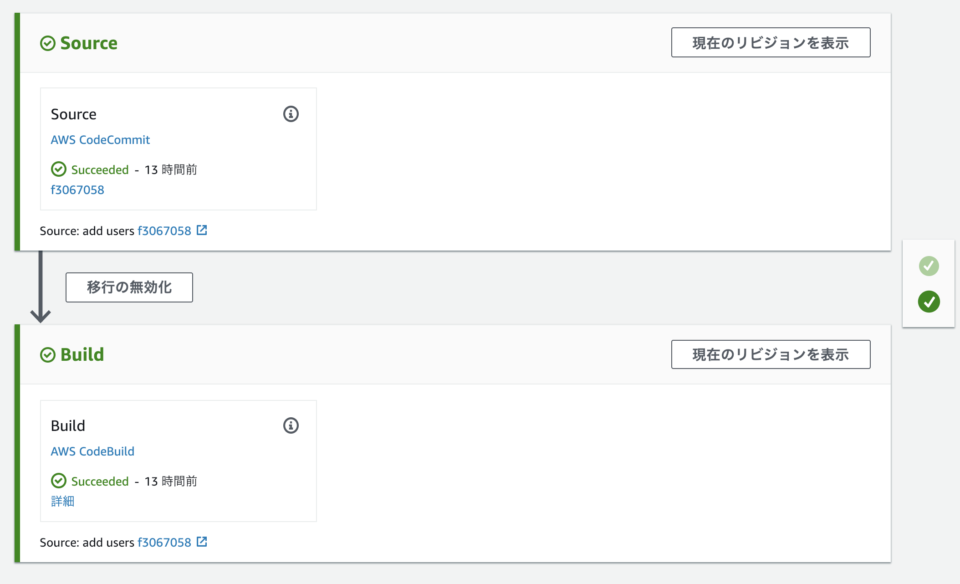The width and height of the screenshot is (960, 584).
Task: Click 現在のリビジョンを表示 button in Source stage
Action: point(770,43)
